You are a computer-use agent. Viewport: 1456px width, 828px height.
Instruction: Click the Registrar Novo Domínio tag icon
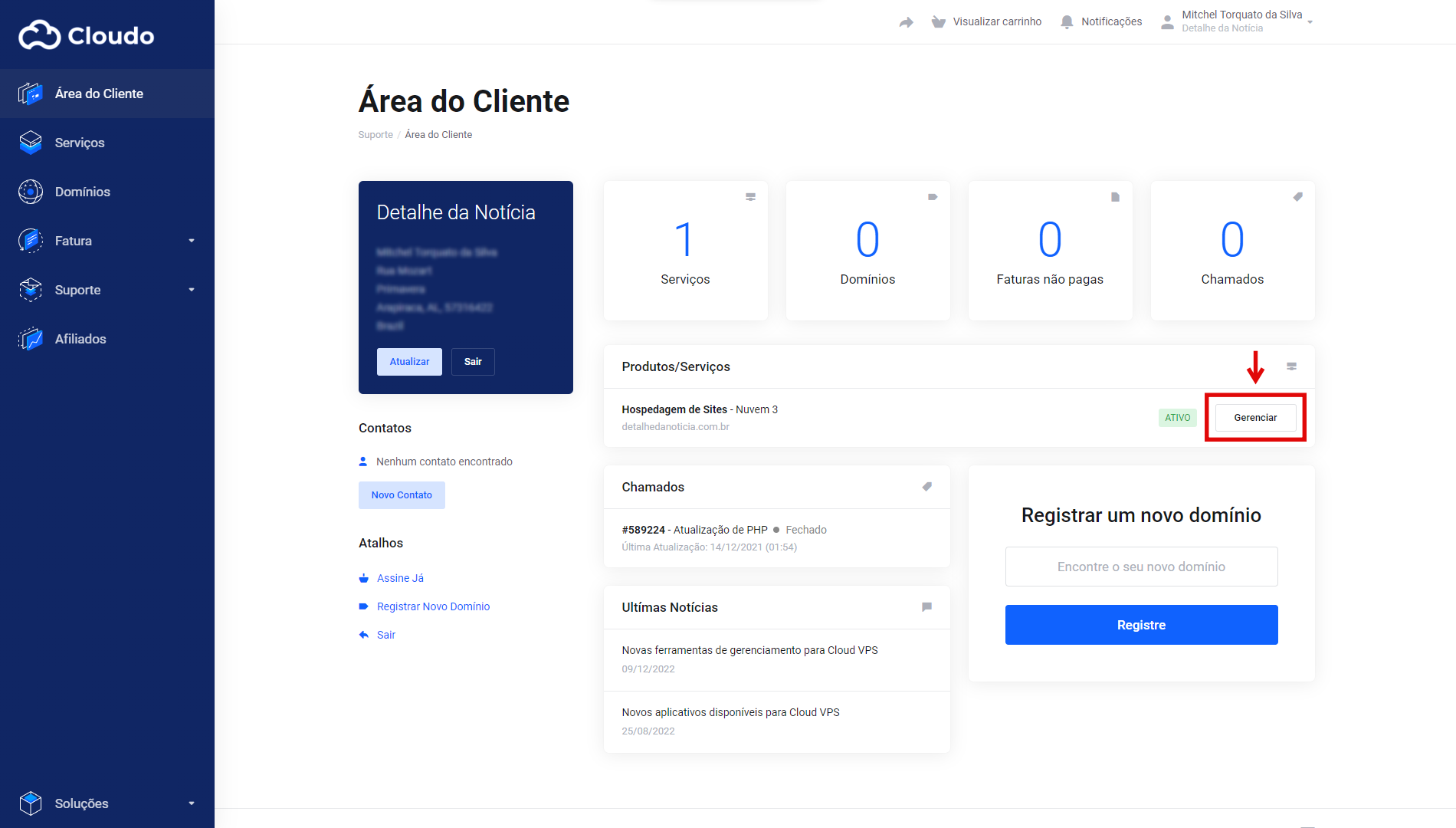point(364,606)
